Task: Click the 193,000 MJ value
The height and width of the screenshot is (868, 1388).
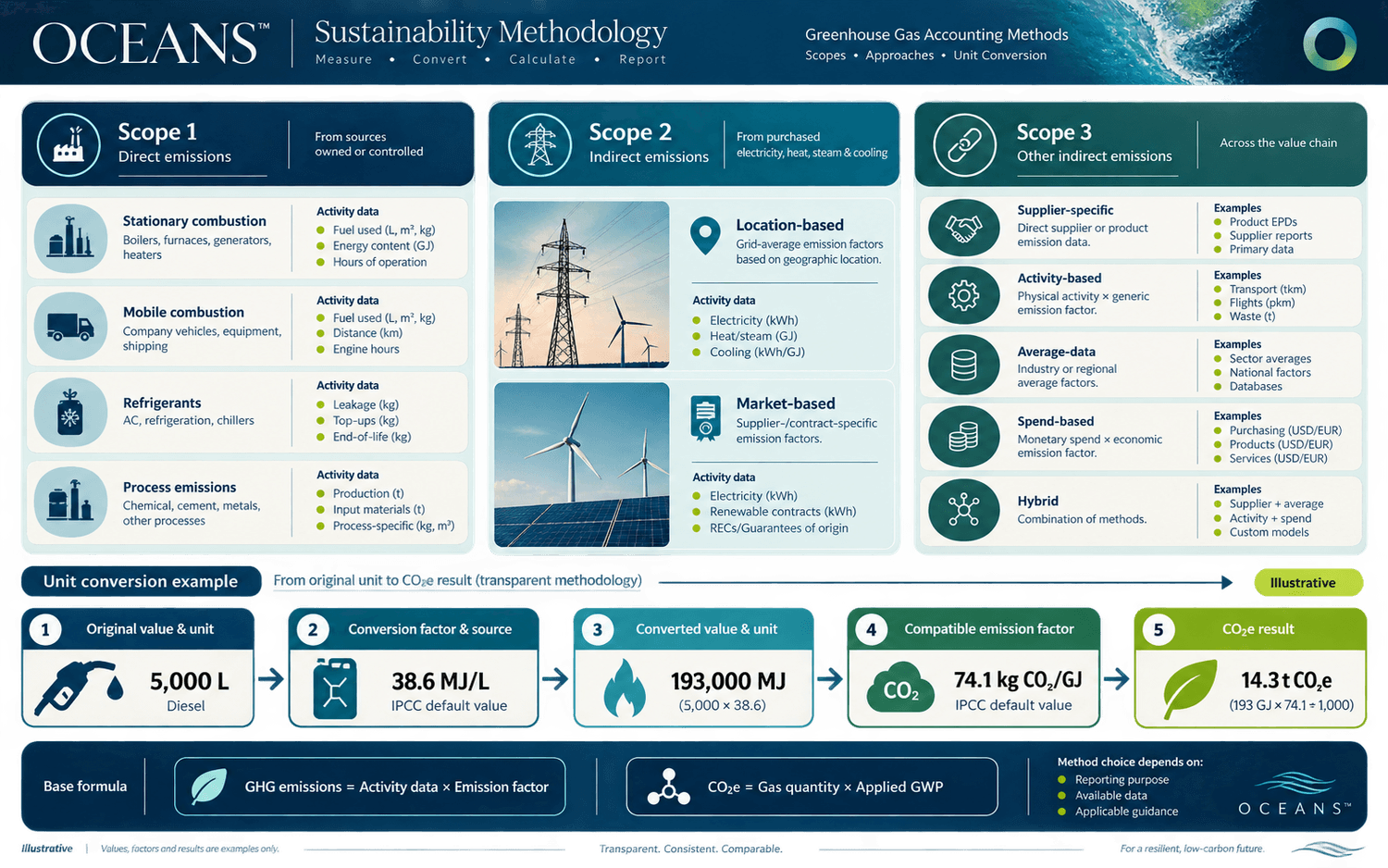Action: [728, 682]
